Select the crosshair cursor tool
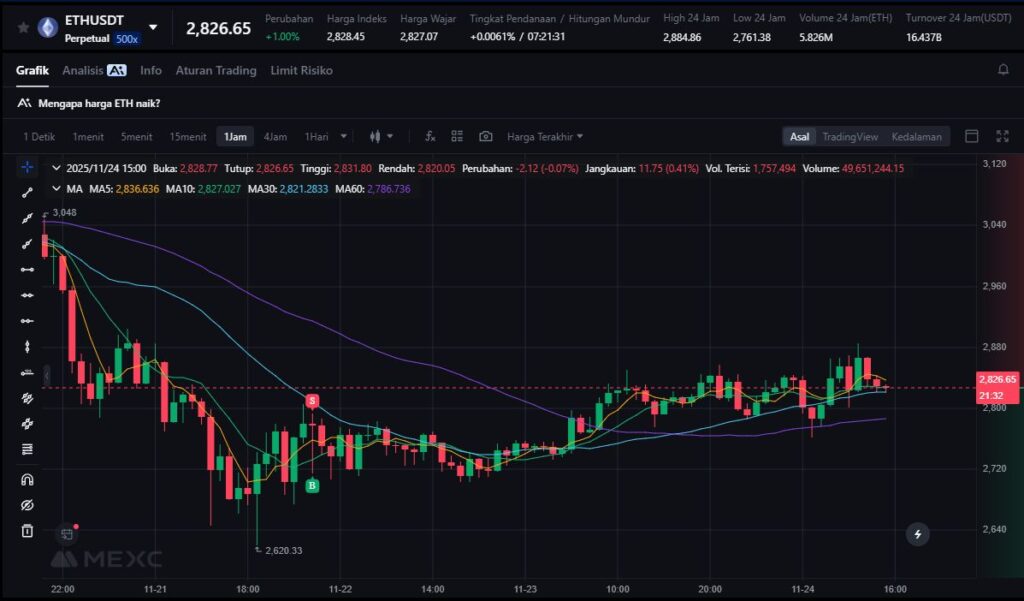The width and height of the screenshot is (1024, 601). coord(27,167)
